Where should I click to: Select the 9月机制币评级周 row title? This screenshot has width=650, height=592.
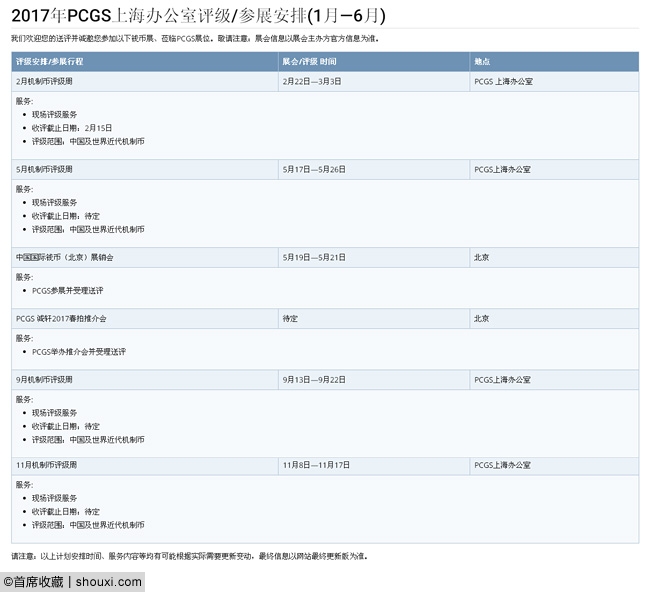click(44, 379)
